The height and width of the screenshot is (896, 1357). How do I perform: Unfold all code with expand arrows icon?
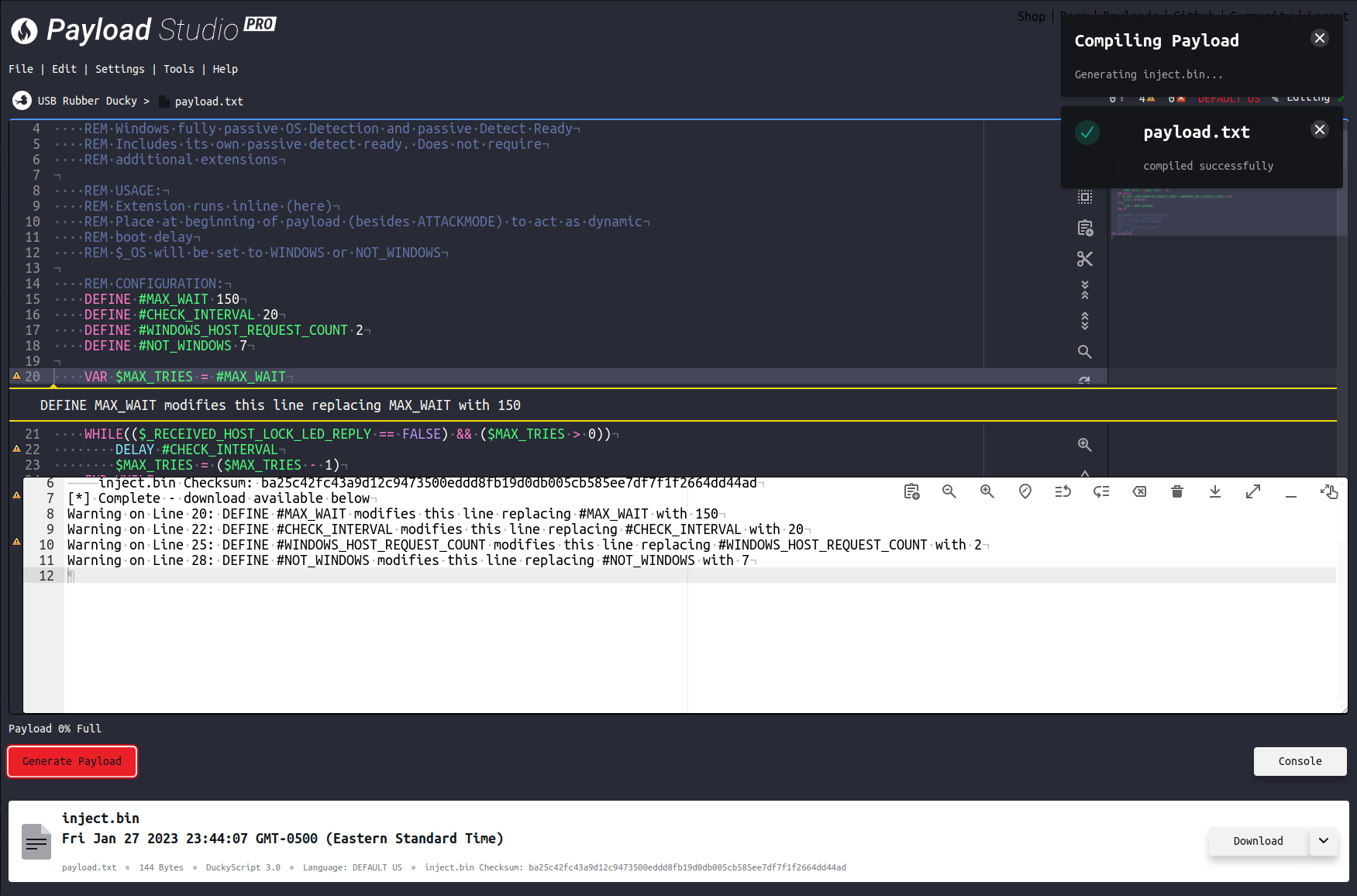click(x=1085, y=321)
